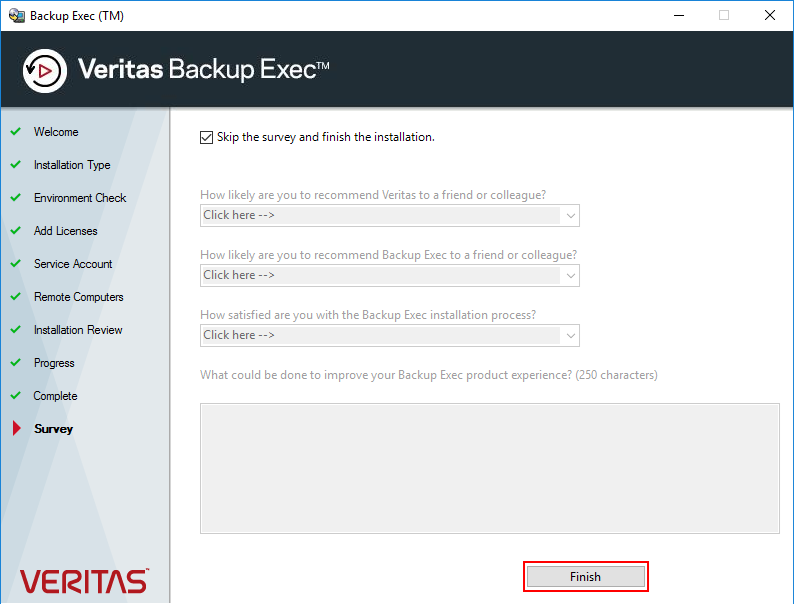This screenshot has height=604, width=794.
Task: Click the red arrow marker beside Survey
Action: 17,428
